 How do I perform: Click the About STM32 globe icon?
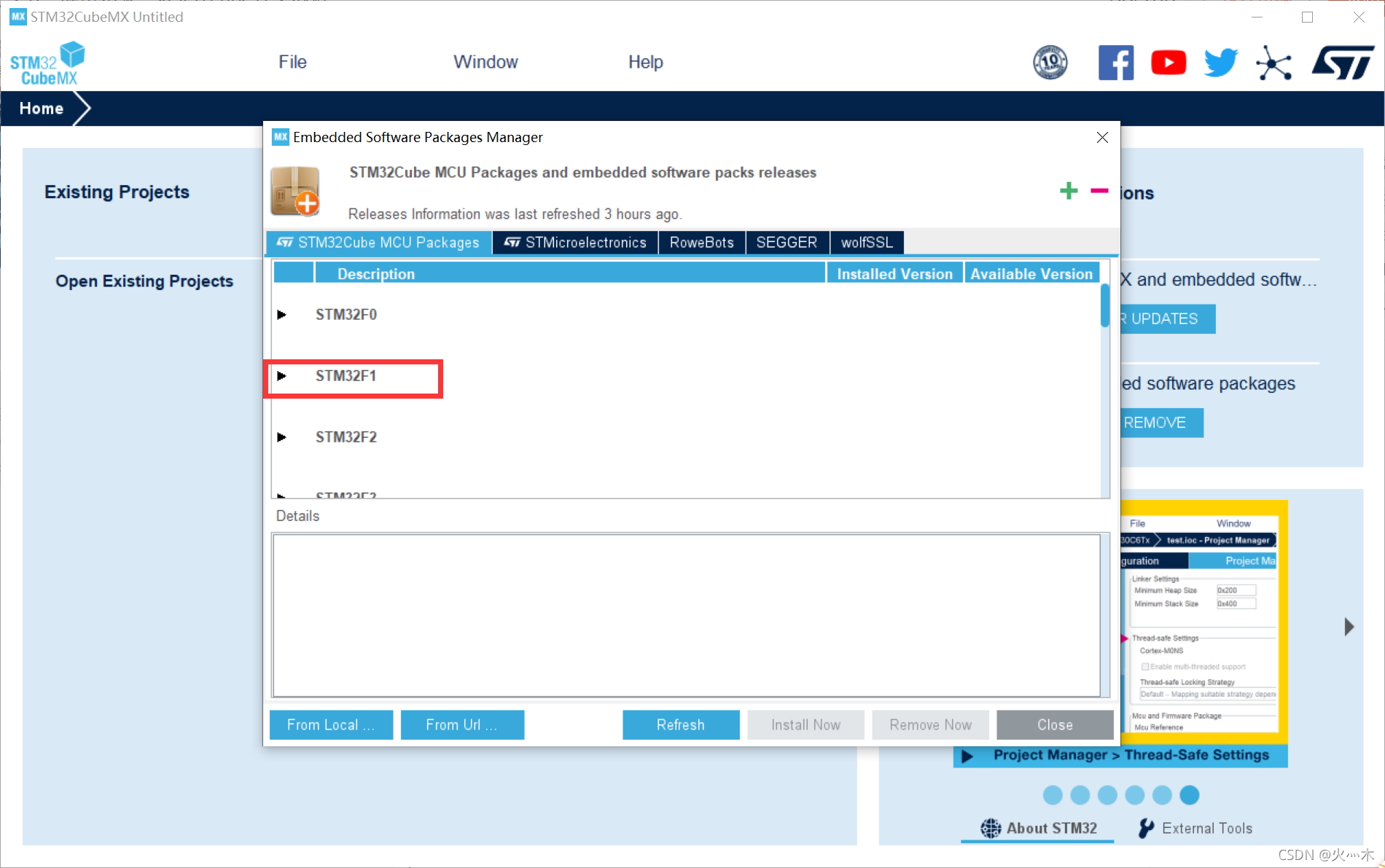991,828
